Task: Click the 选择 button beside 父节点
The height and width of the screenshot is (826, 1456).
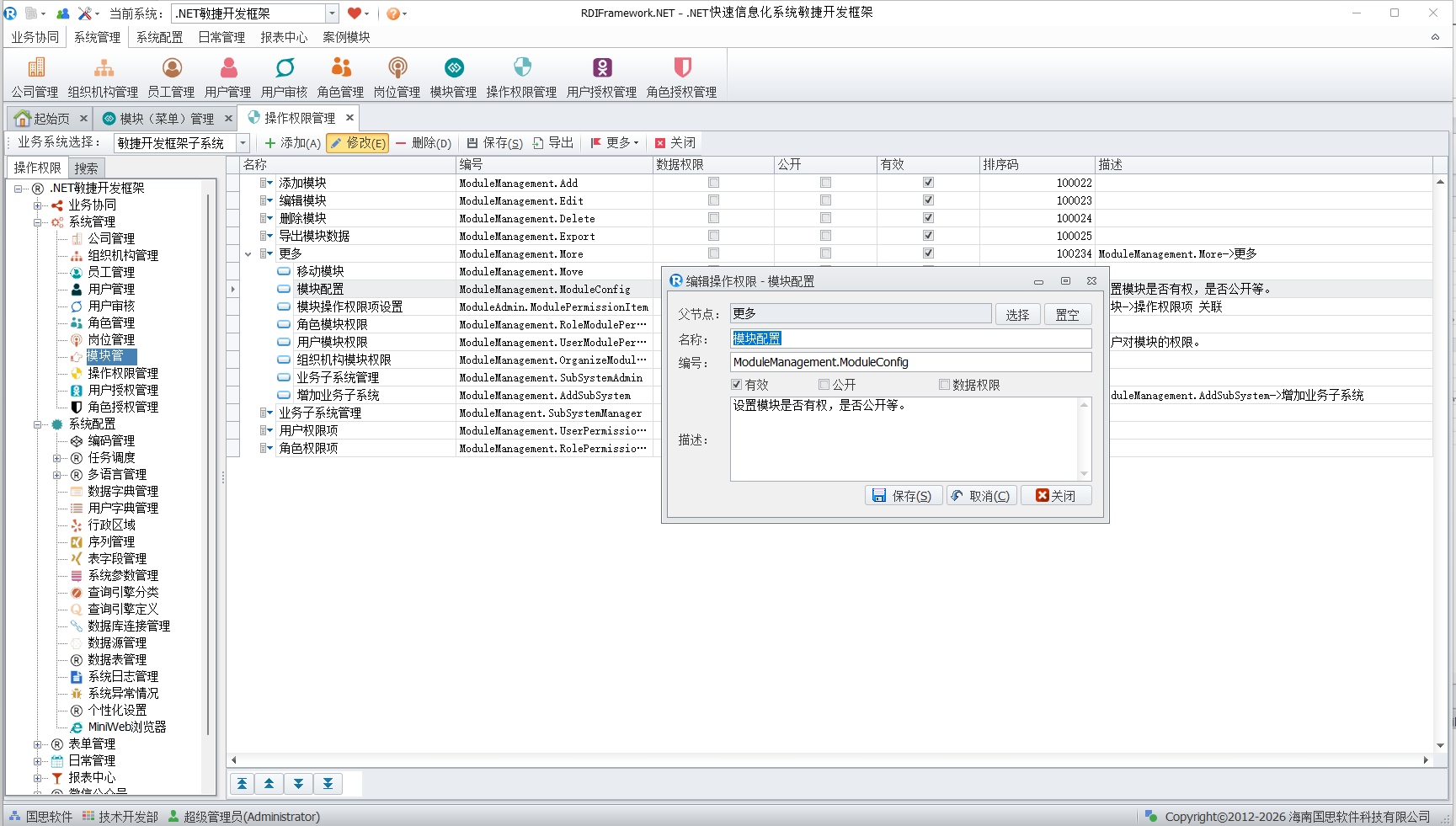Action: pyautogui.click(x=1017, y=314)
